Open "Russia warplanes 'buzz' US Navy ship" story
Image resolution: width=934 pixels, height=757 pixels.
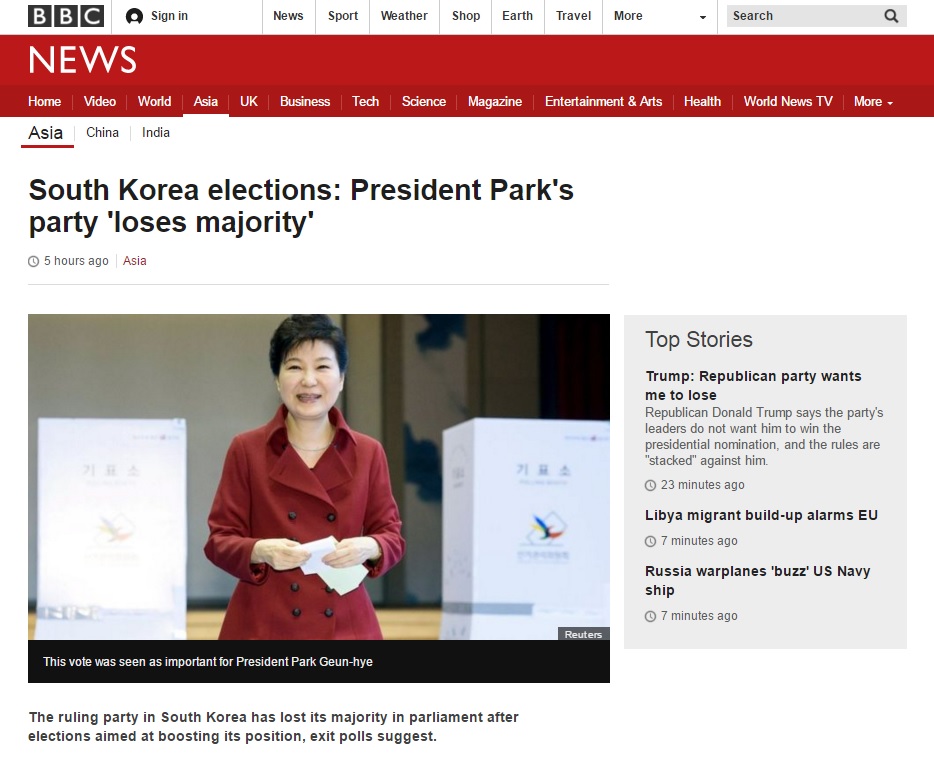[x=758, y=580]
